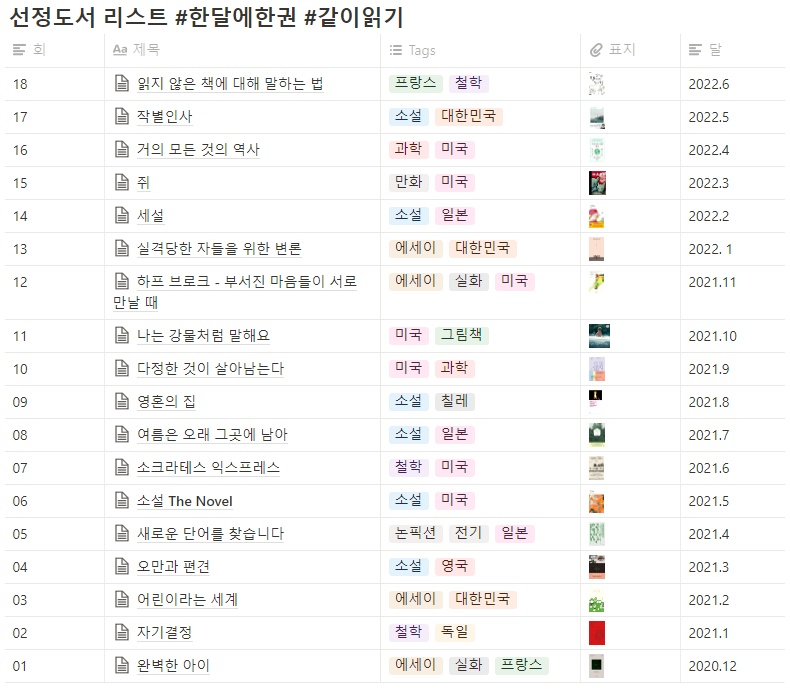This screenshot has height=691, width=790.
Task: Click the 칠레 tag in row 09
Action: (454, 401)
